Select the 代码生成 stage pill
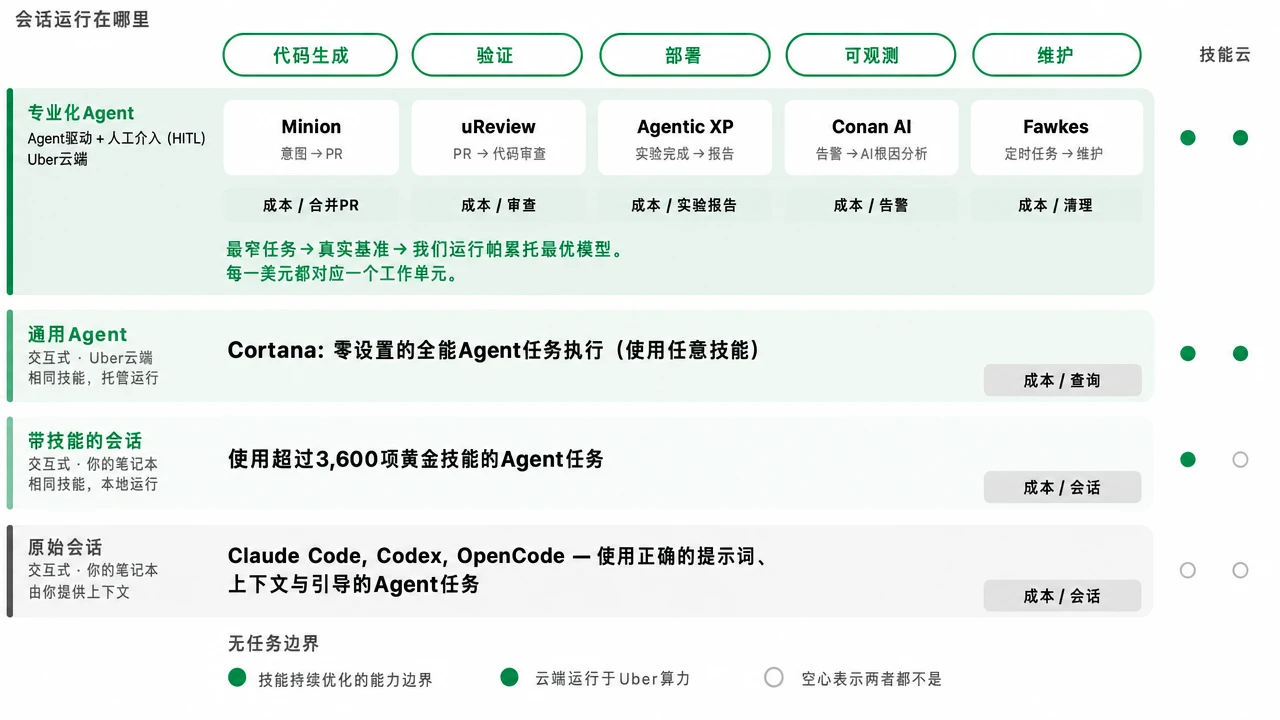 [310, 55]
